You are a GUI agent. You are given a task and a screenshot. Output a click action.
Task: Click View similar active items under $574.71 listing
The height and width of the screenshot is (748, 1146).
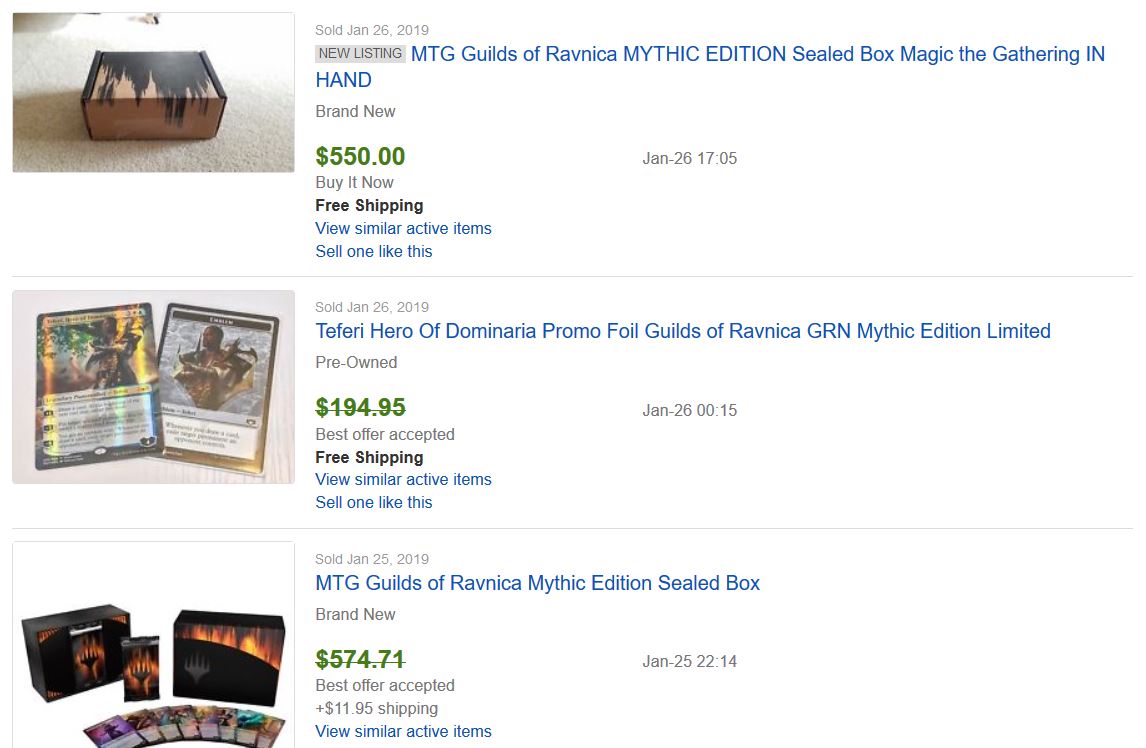[x=403, y=731]
